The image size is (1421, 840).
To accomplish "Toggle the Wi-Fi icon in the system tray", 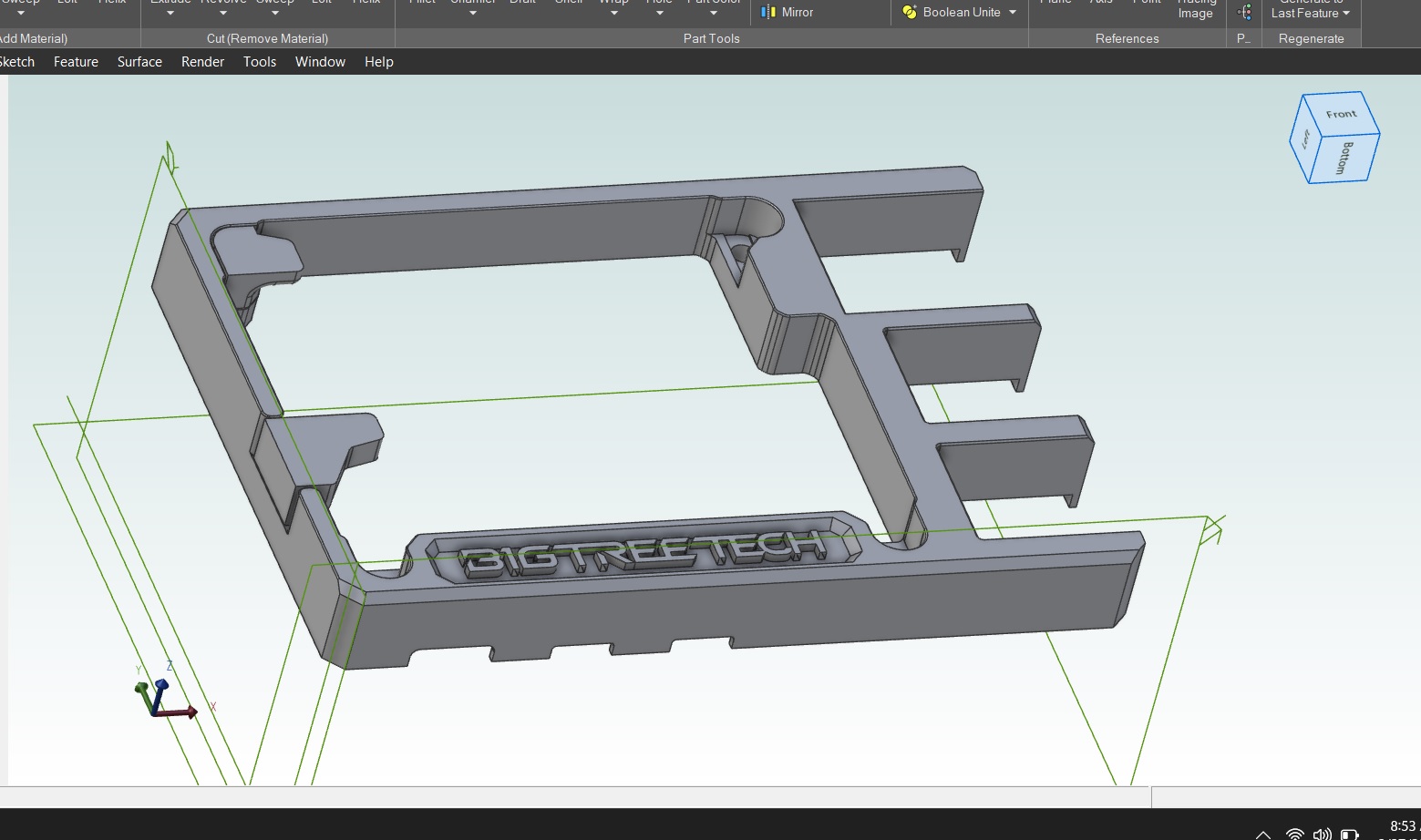I will [1293, 833].
